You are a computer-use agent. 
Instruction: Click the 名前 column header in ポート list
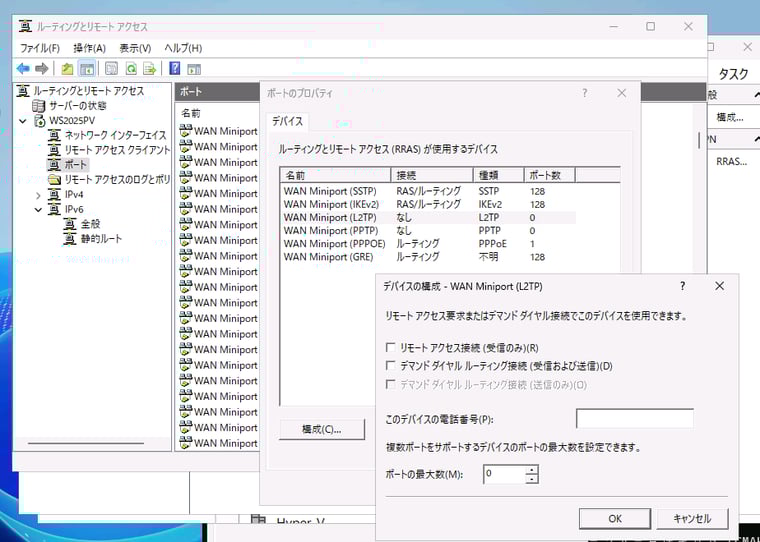(x=190, y=113)
